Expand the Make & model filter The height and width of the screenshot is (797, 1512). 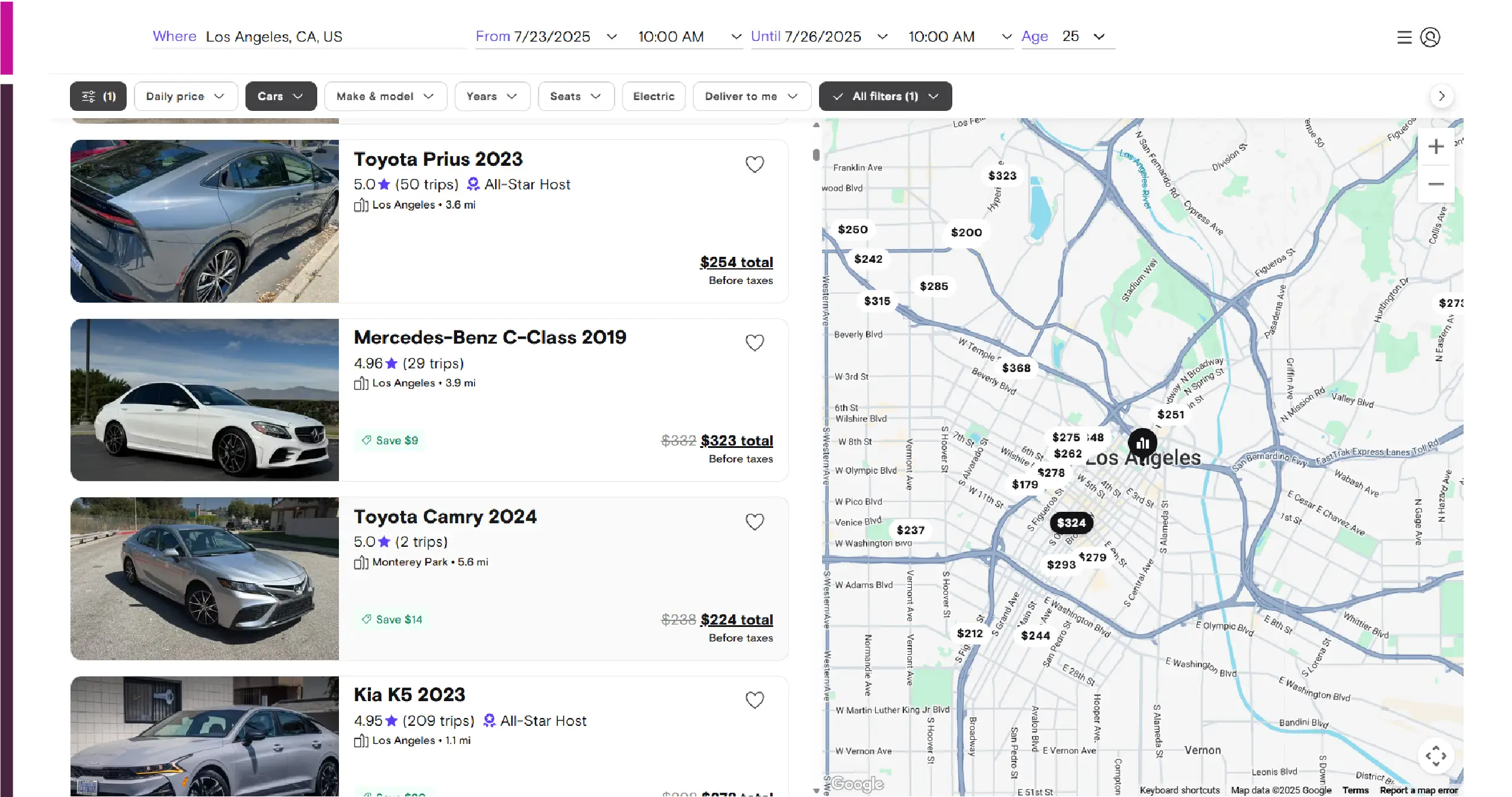385,96
